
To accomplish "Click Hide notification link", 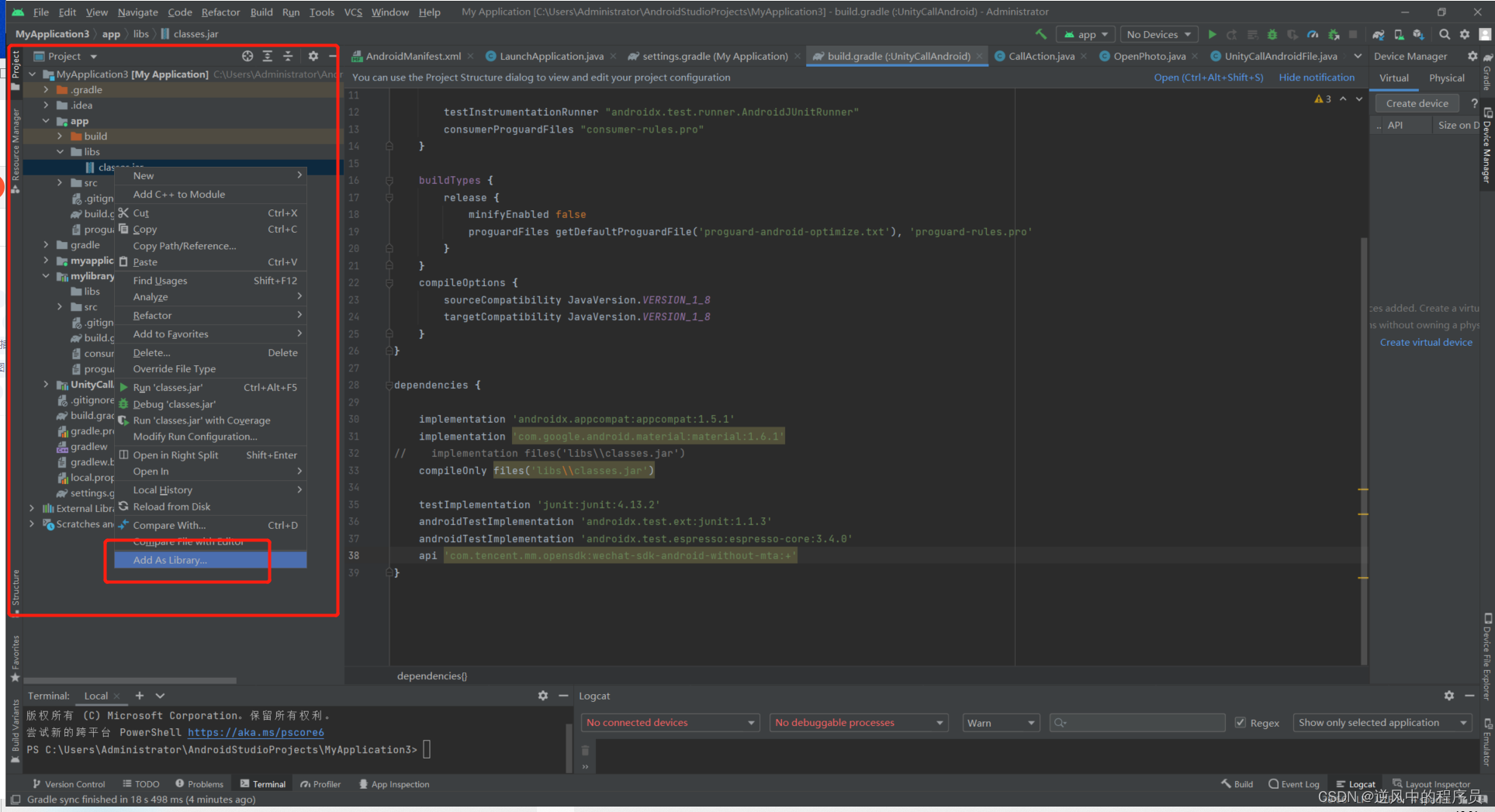I will tap(1317, 78).
